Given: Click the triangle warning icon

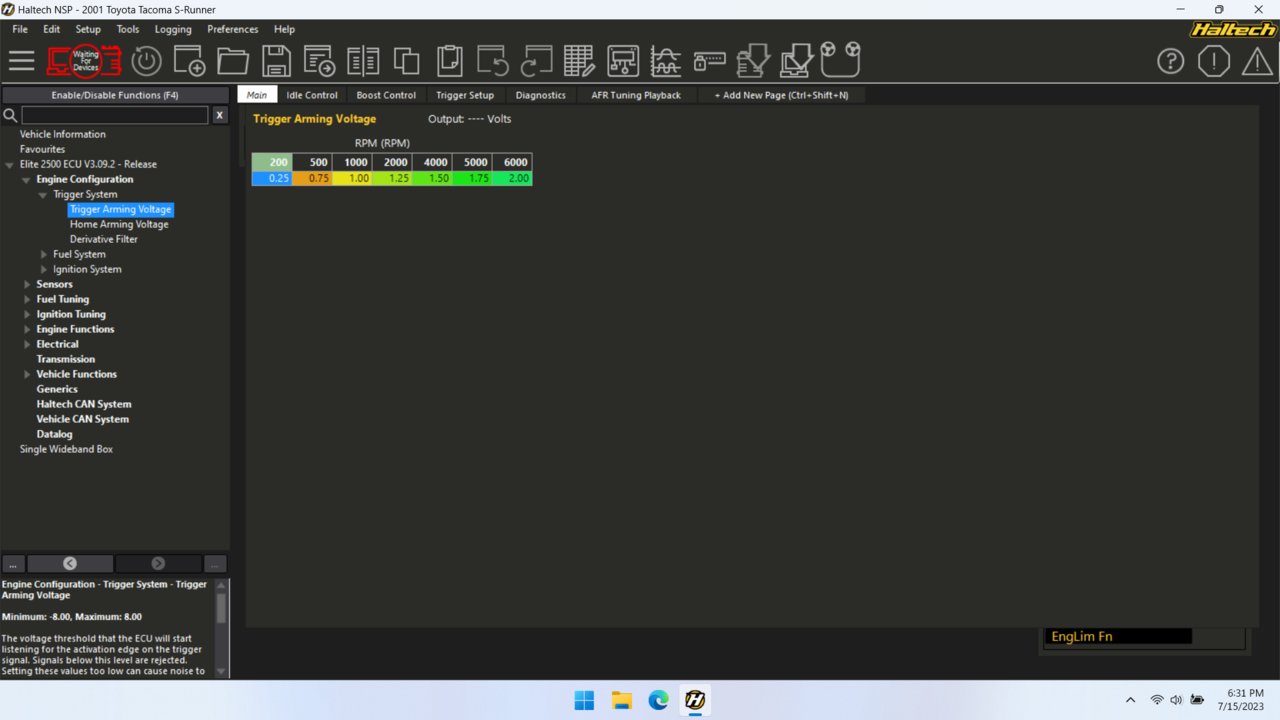Looking at the screenshot, I should [1257, 62].
